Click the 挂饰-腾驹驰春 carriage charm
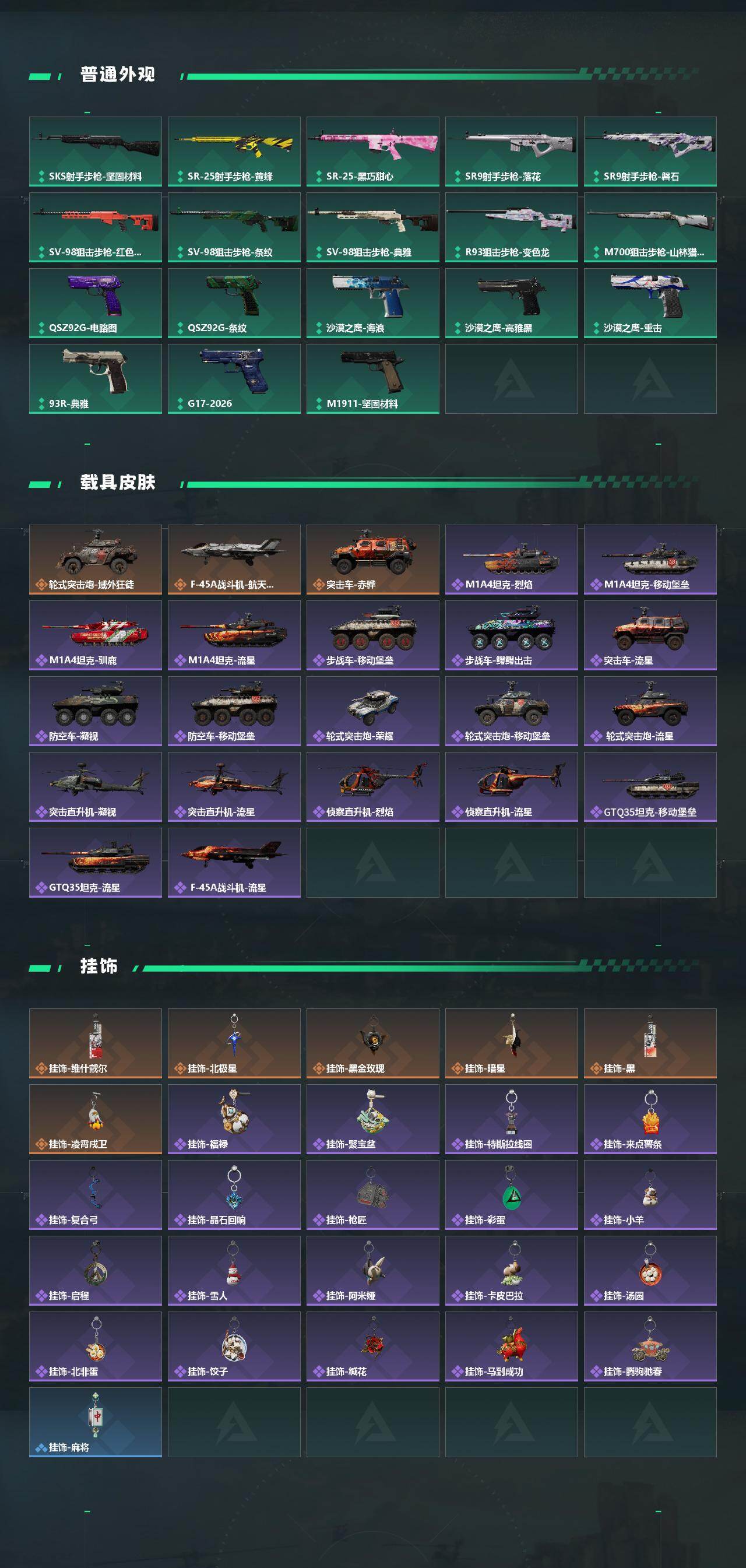 [x=650, y=1346]
